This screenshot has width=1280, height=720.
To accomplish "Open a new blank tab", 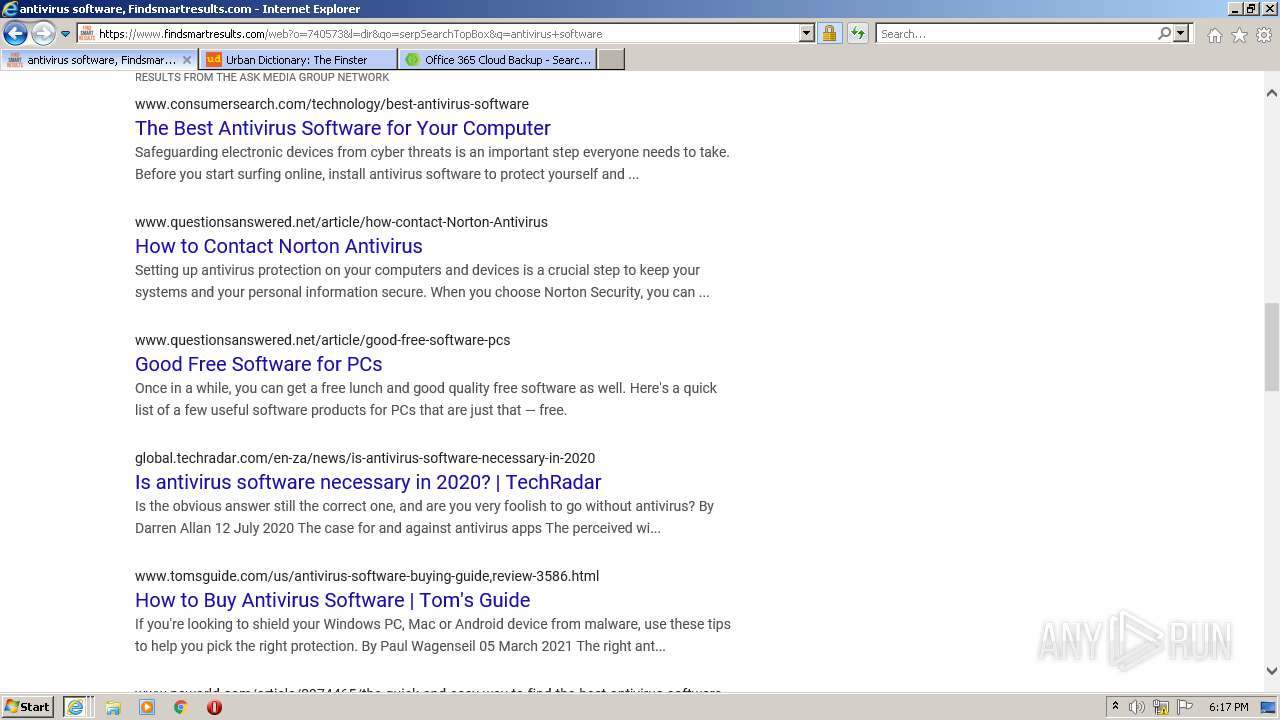I will pyautogui.click(x=611, y=59).
